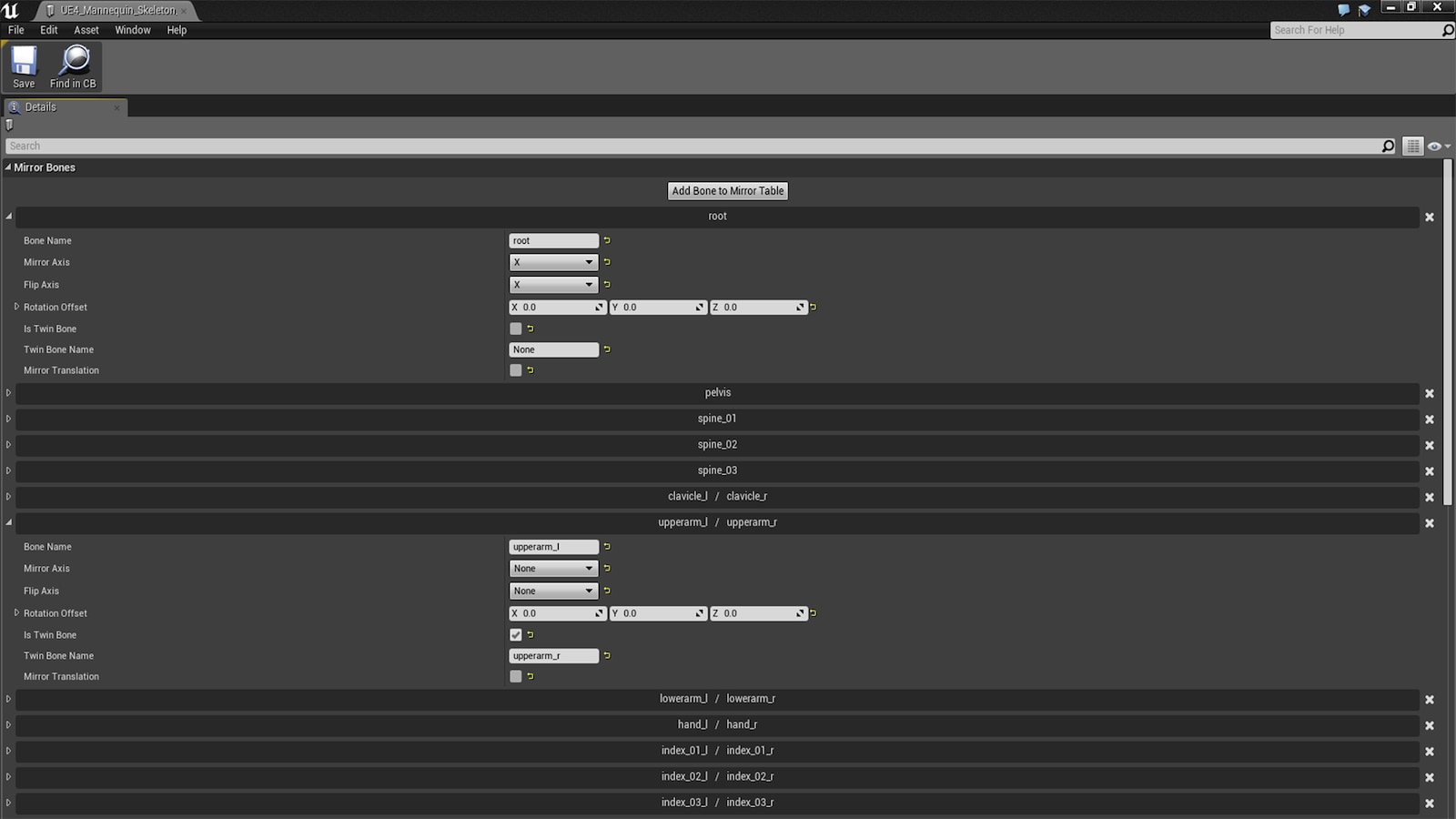Reset Mirror Axis of root to default

(606, 262)
